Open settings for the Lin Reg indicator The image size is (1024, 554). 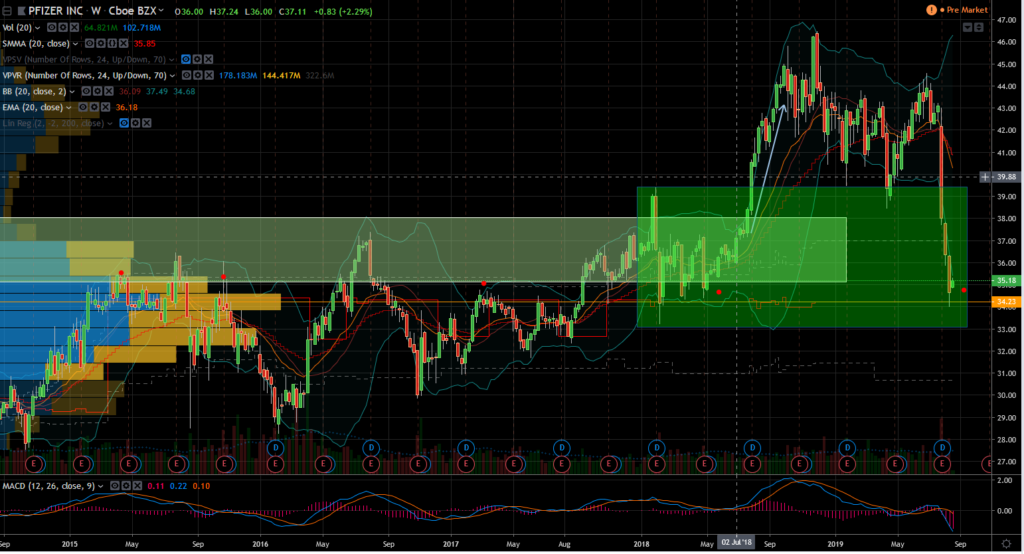(135, 123)
